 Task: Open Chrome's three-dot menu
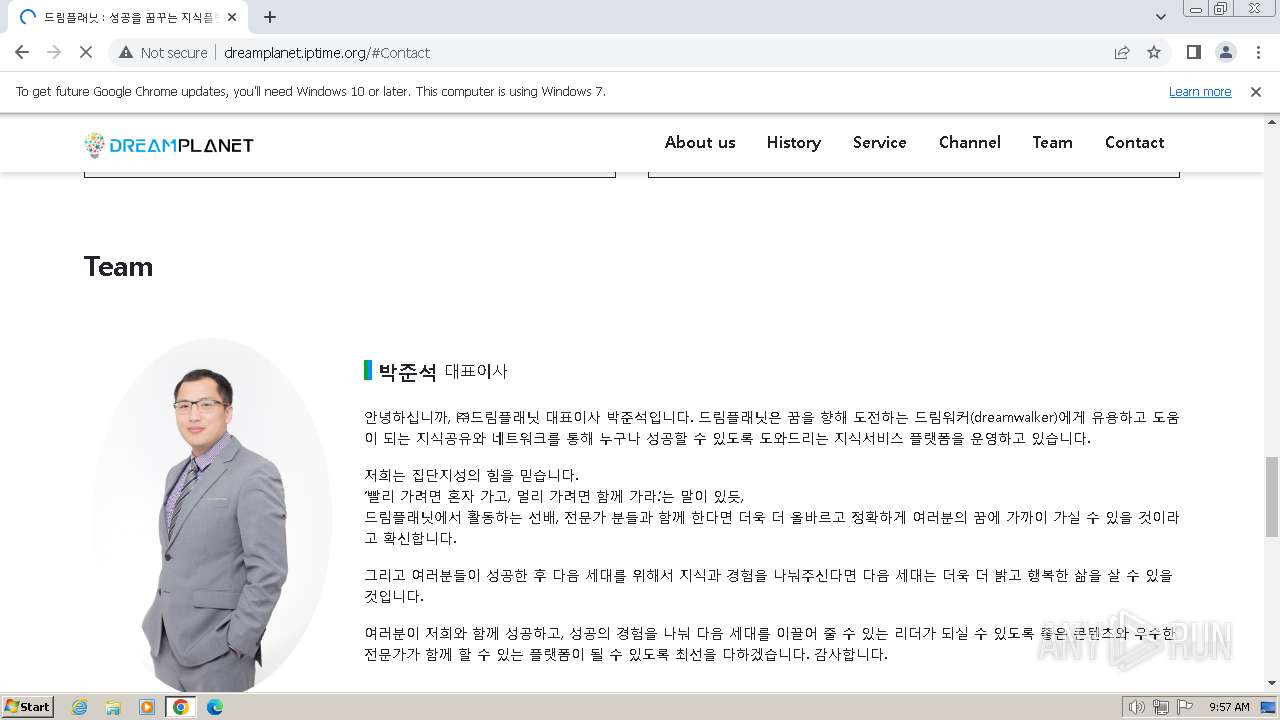(x=1258, y=52)
